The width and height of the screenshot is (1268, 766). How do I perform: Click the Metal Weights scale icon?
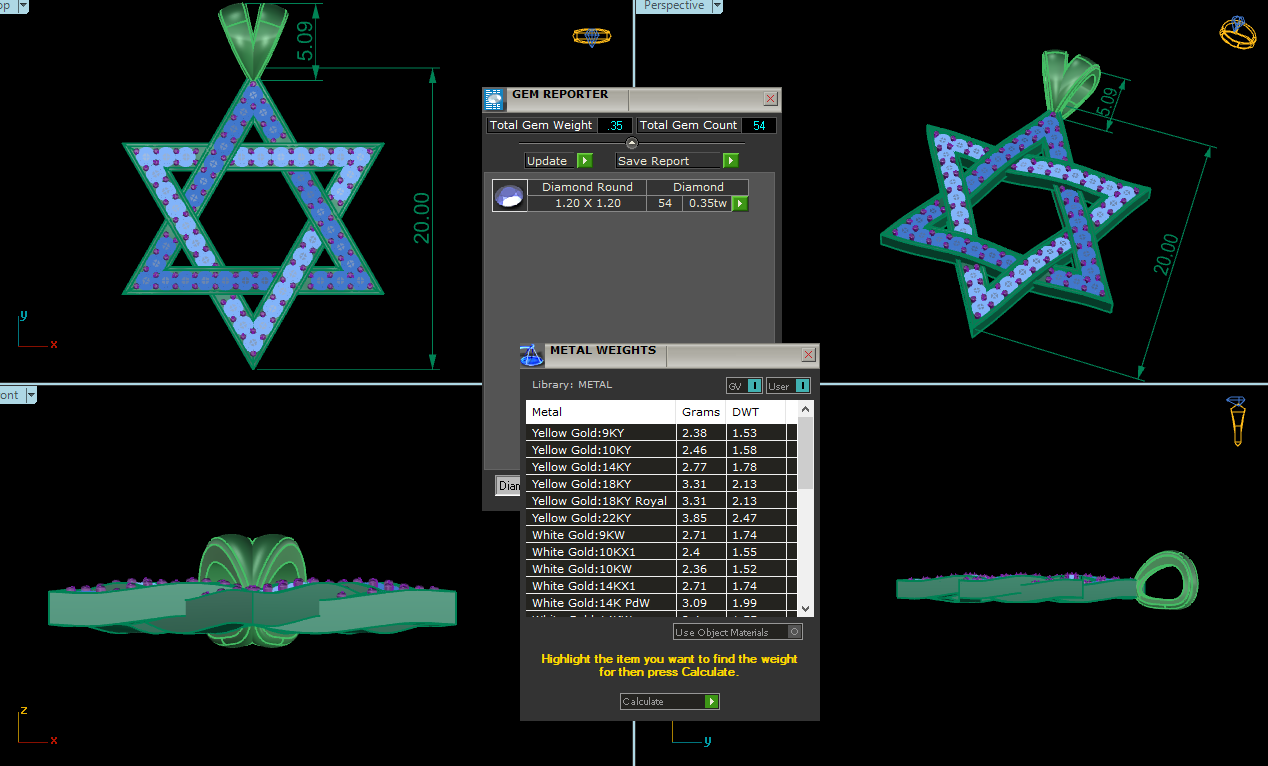(x=532, y=355)
